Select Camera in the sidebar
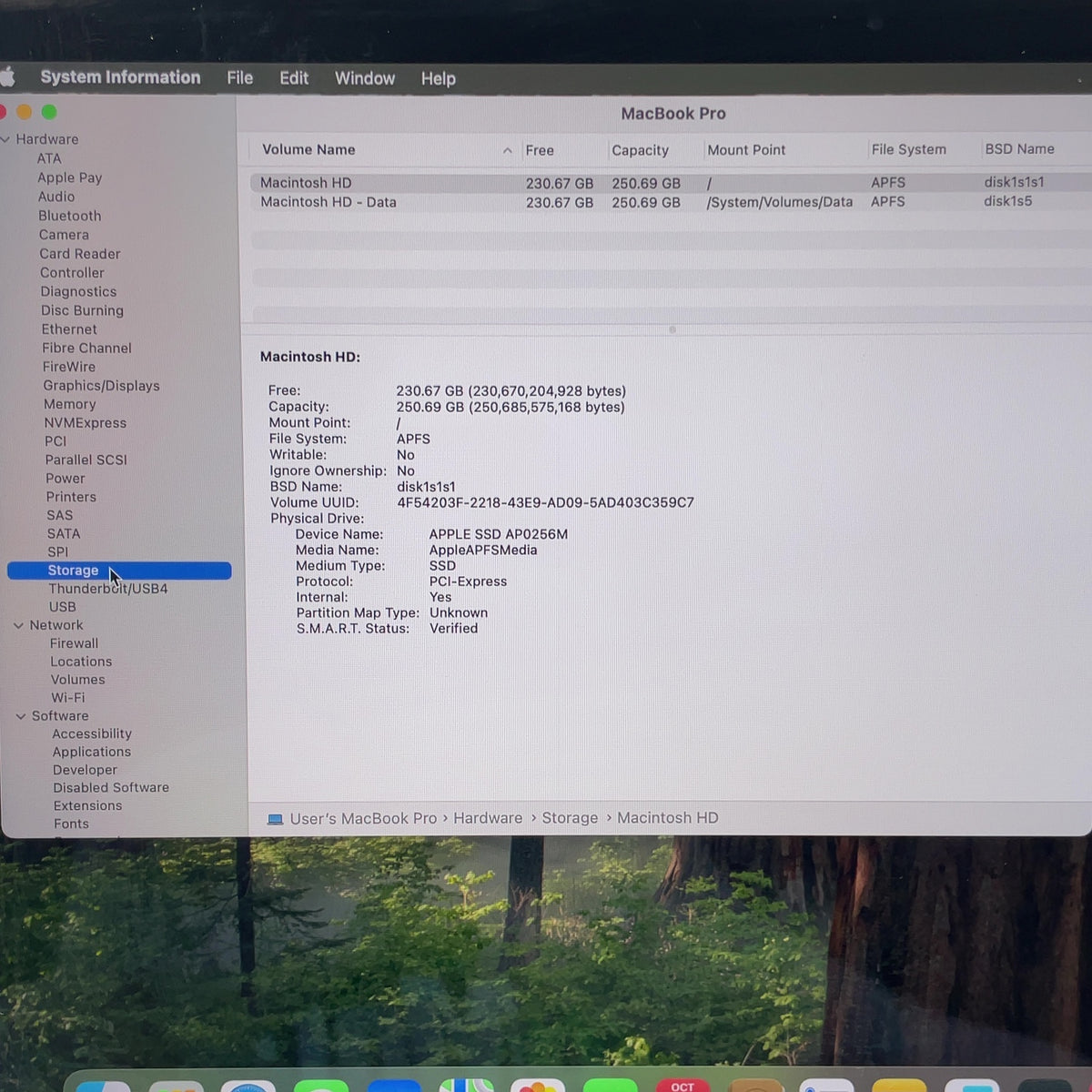Image resolution: width=1092 pixels, height=1092 pixels. click(64, 235)
